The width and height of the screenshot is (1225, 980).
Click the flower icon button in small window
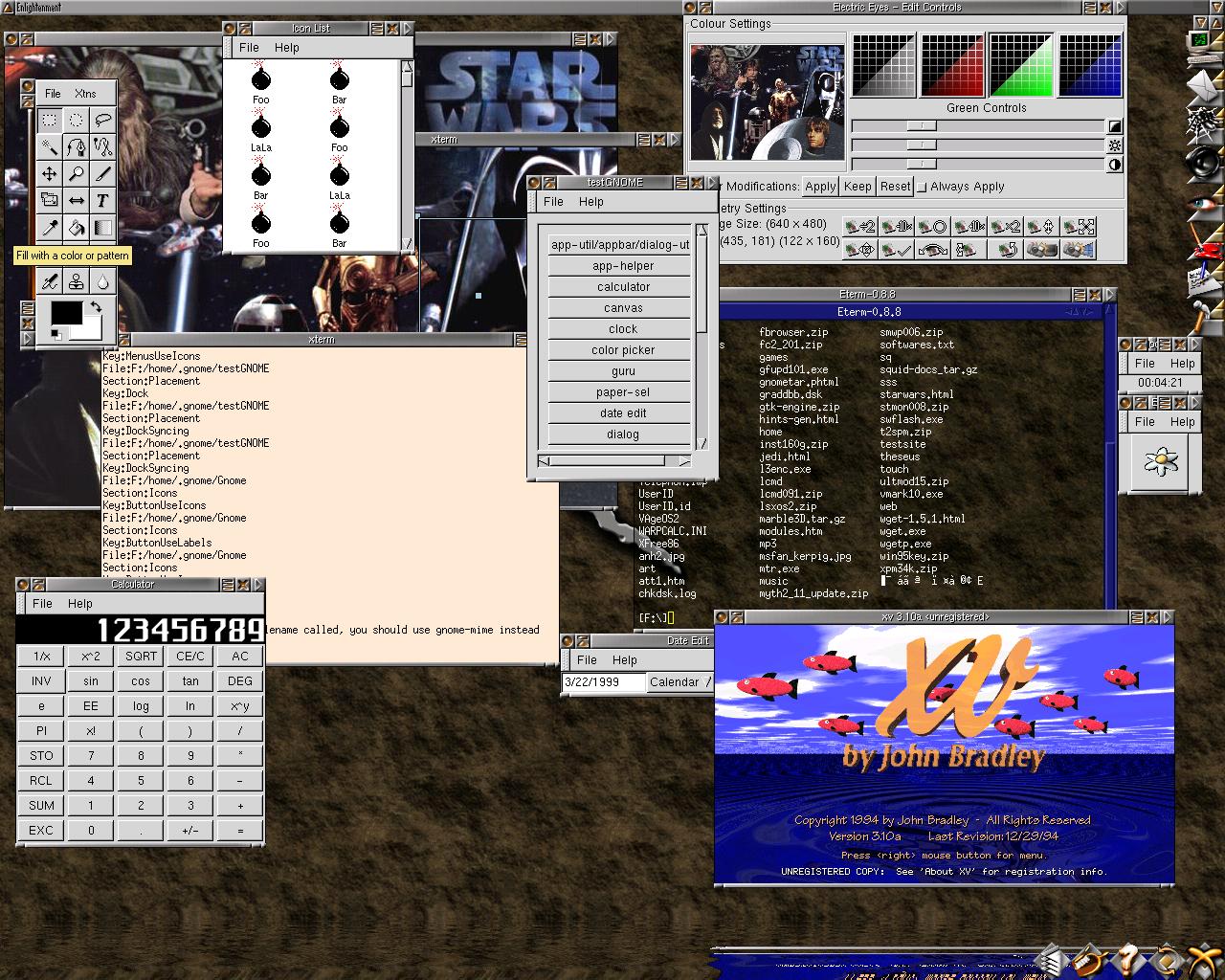tap(1160, 462)
